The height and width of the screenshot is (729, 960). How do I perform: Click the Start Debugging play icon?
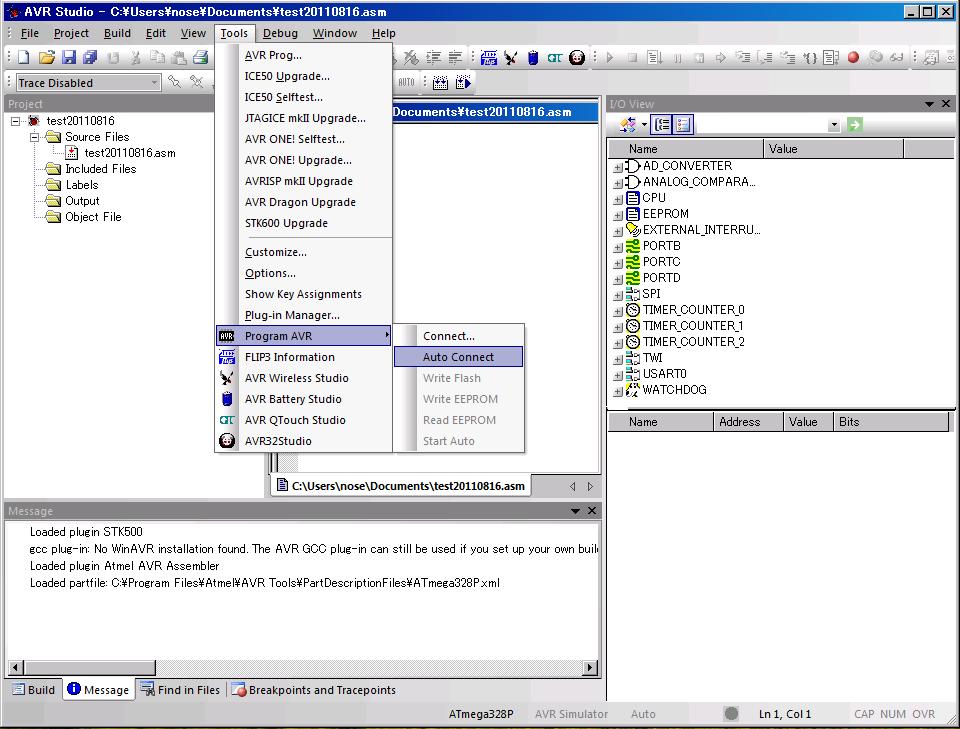[x=610, y=58]
